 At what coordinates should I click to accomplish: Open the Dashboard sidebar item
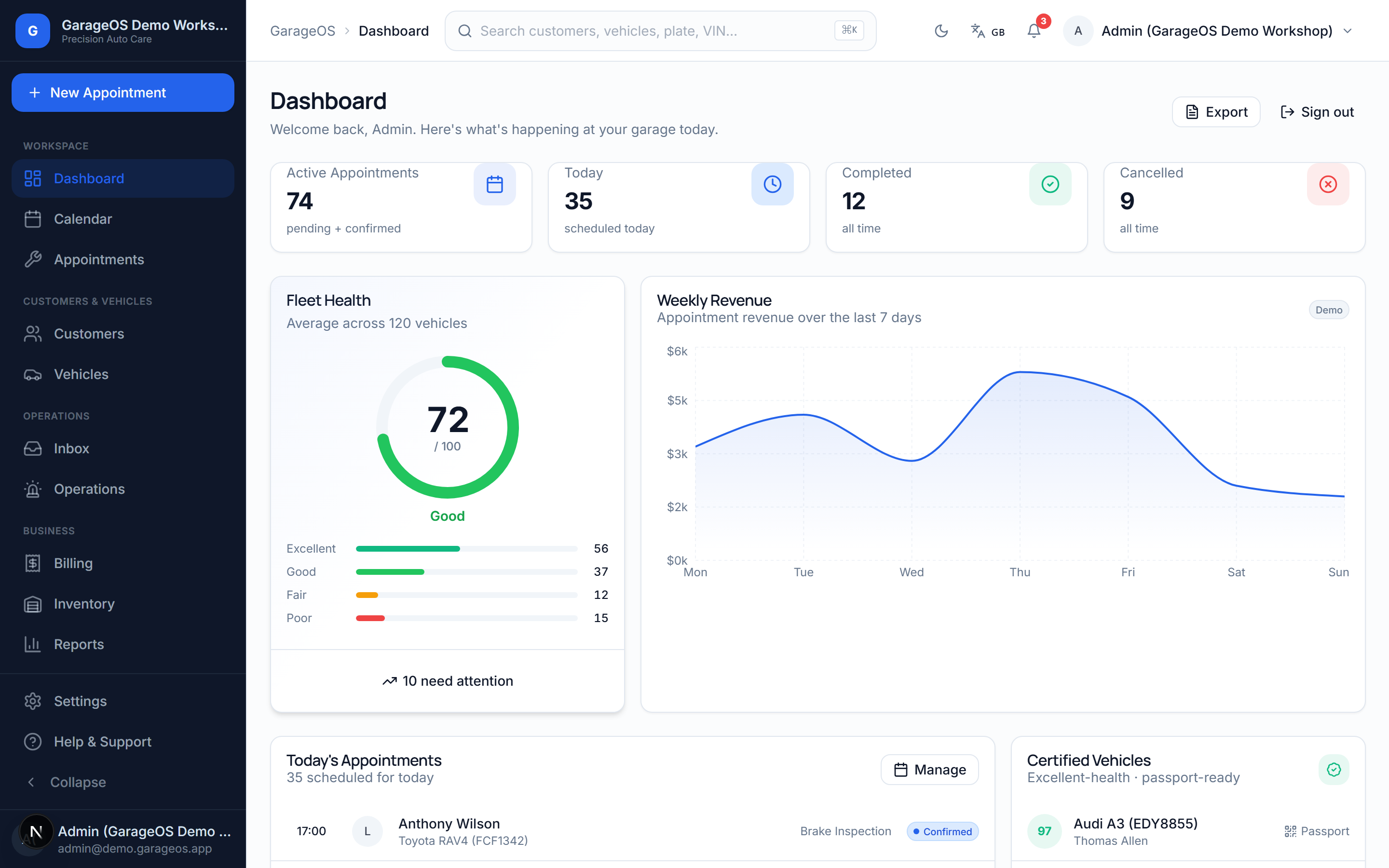123,178
